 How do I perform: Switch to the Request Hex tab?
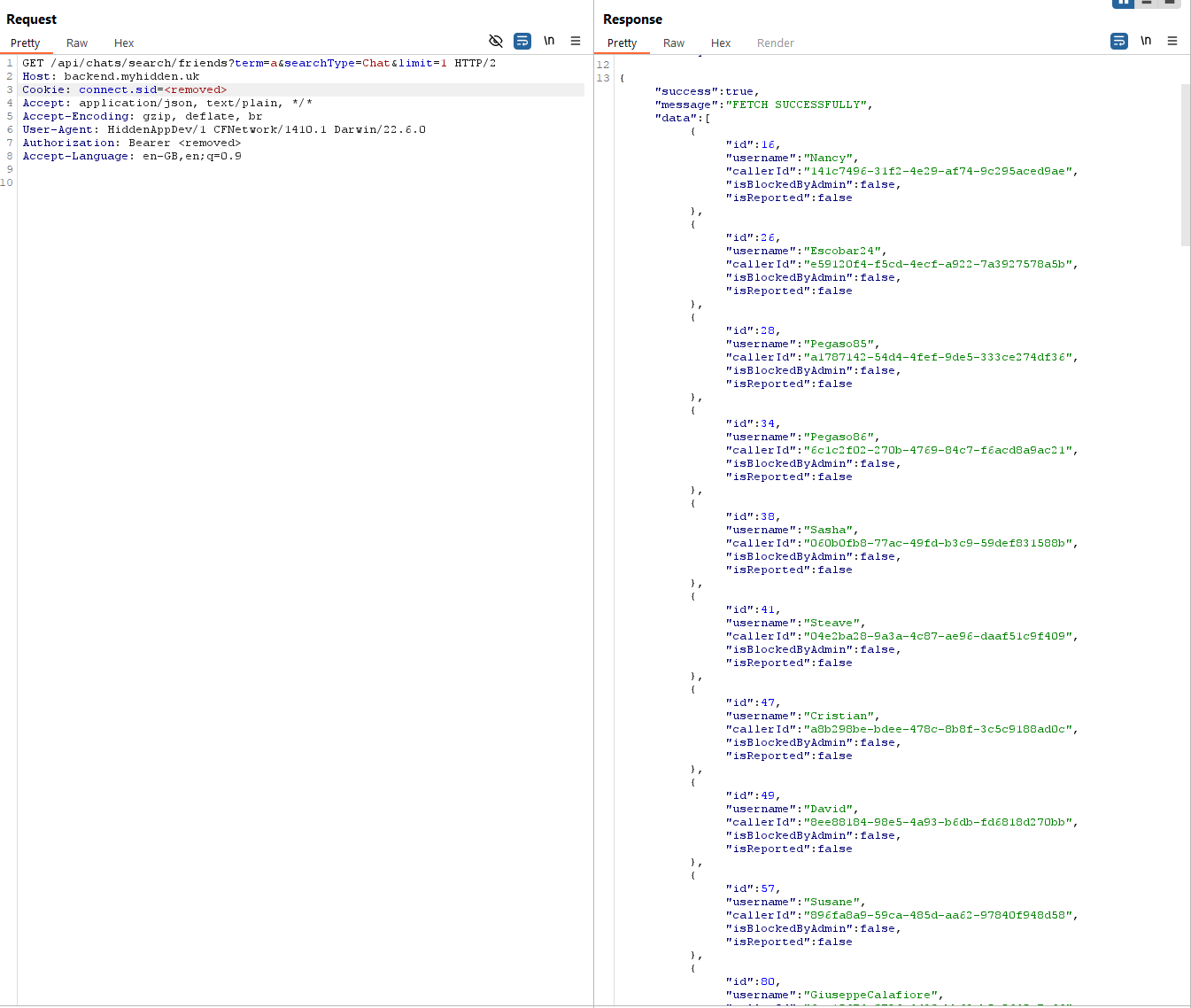[x=124, y=43]
